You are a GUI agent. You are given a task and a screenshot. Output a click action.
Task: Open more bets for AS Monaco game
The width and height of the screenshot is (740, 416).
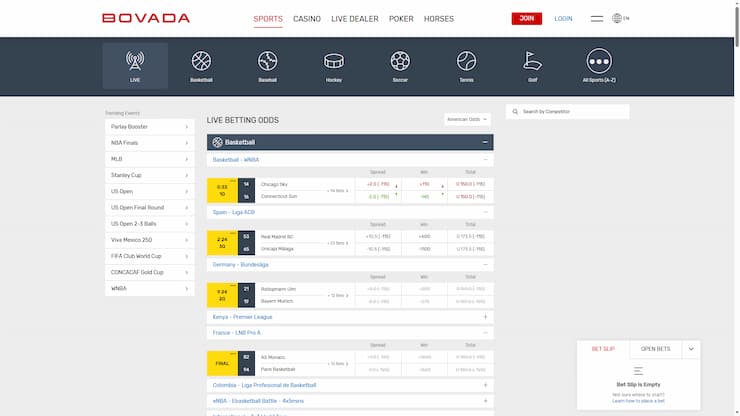pos(338,364)
